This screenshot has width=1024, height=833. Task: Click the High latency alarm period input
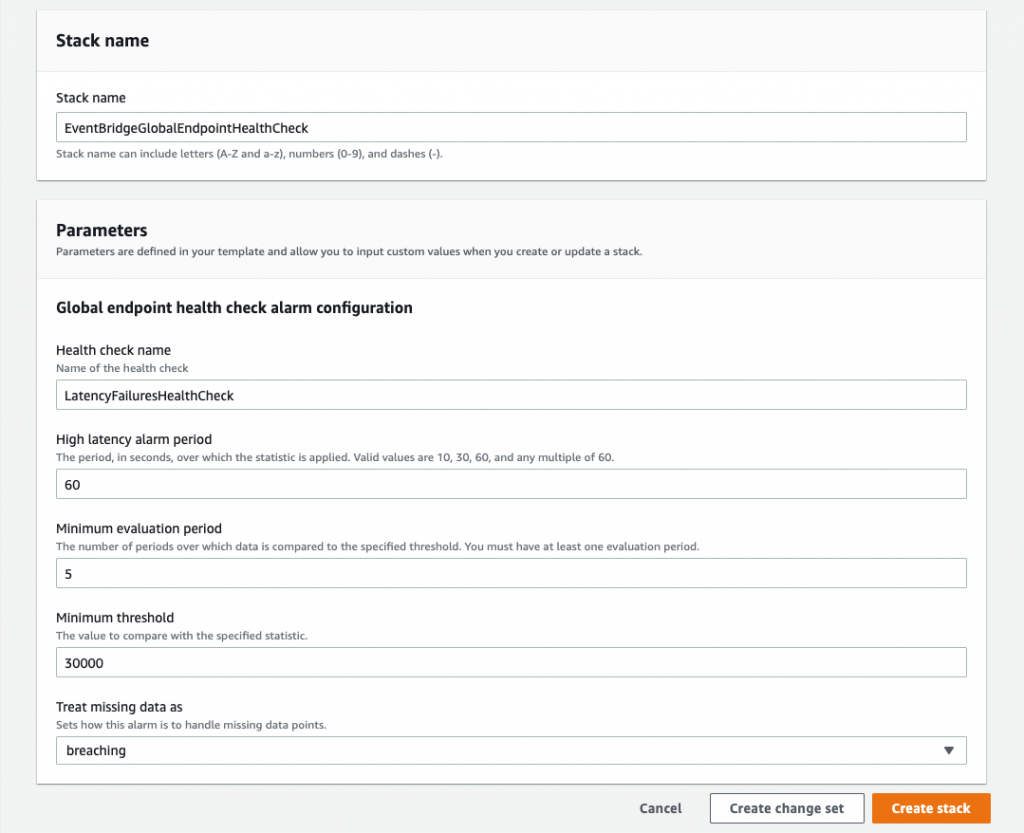[x=511, y=484]
